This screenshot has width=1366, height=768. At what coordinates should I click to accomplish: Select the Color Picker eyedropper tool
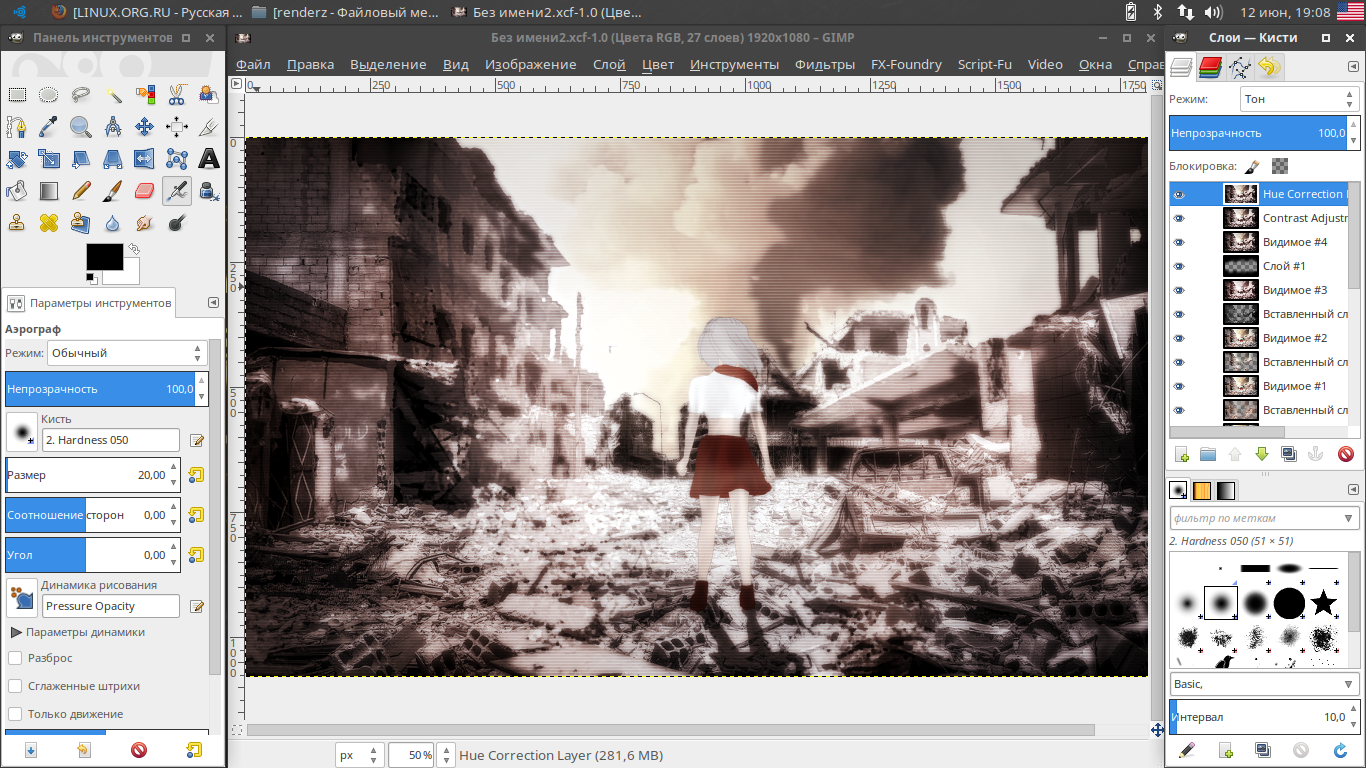point(49,127)
